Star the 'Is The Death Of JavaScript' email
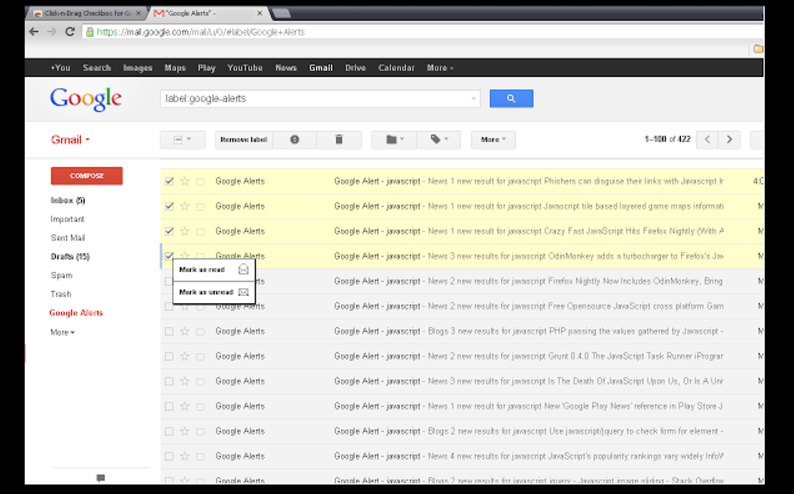Screen dimensions: 794x494 click(185, 381)
